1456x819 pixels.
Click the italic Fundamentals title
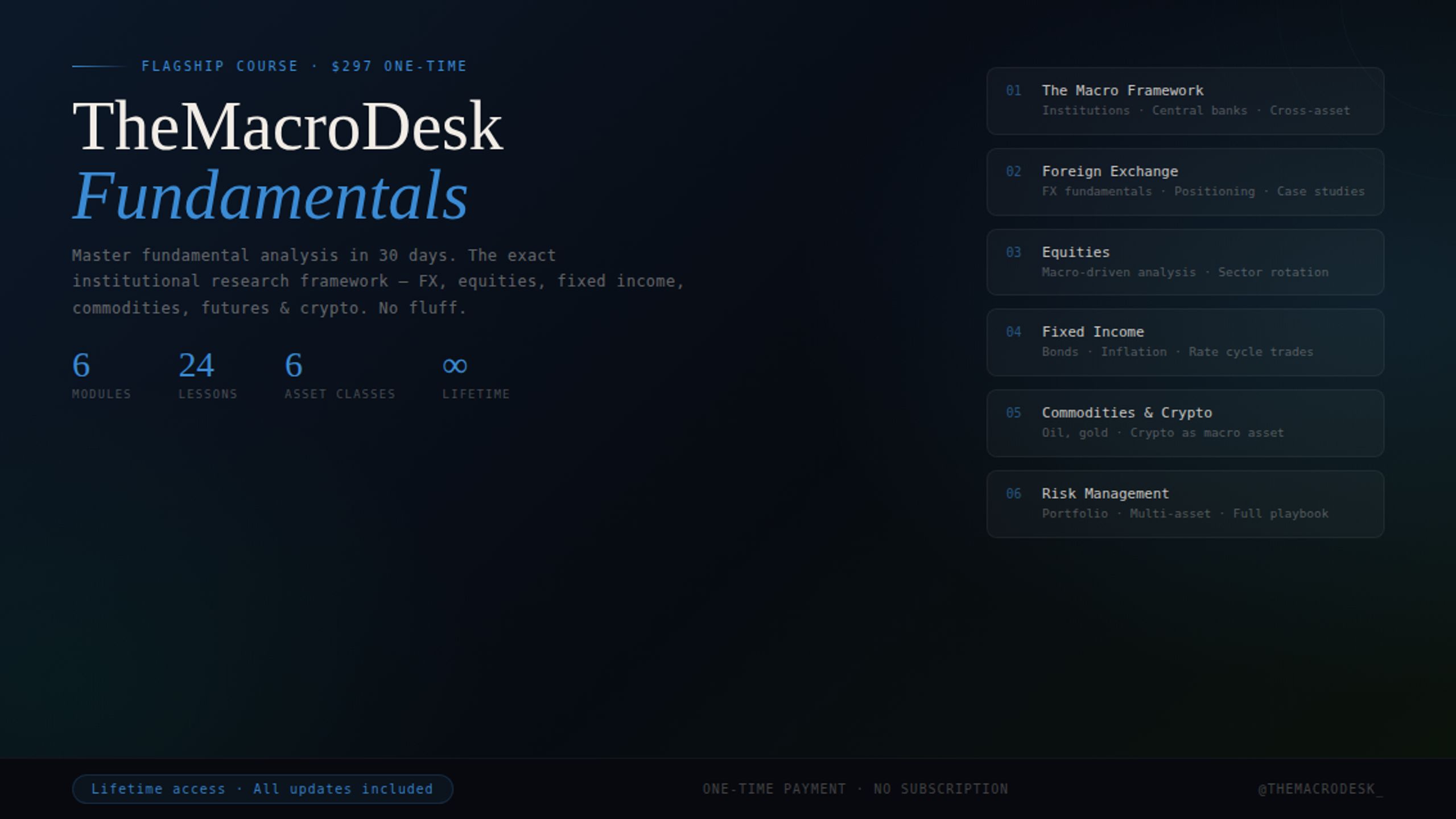pyautogui.click(x=271, y=195)
